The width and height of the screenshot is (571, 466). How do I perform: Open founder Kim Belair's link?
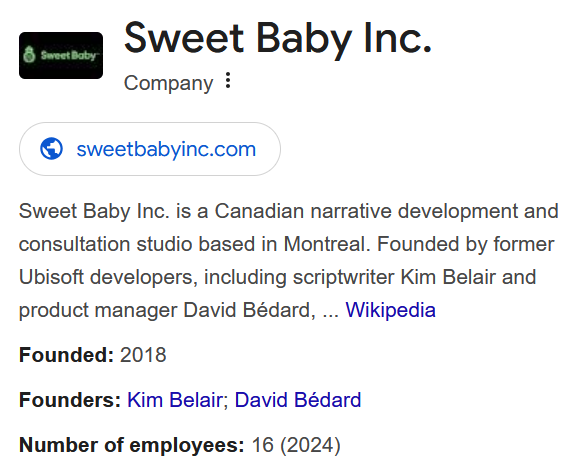(x=175, y=400)
